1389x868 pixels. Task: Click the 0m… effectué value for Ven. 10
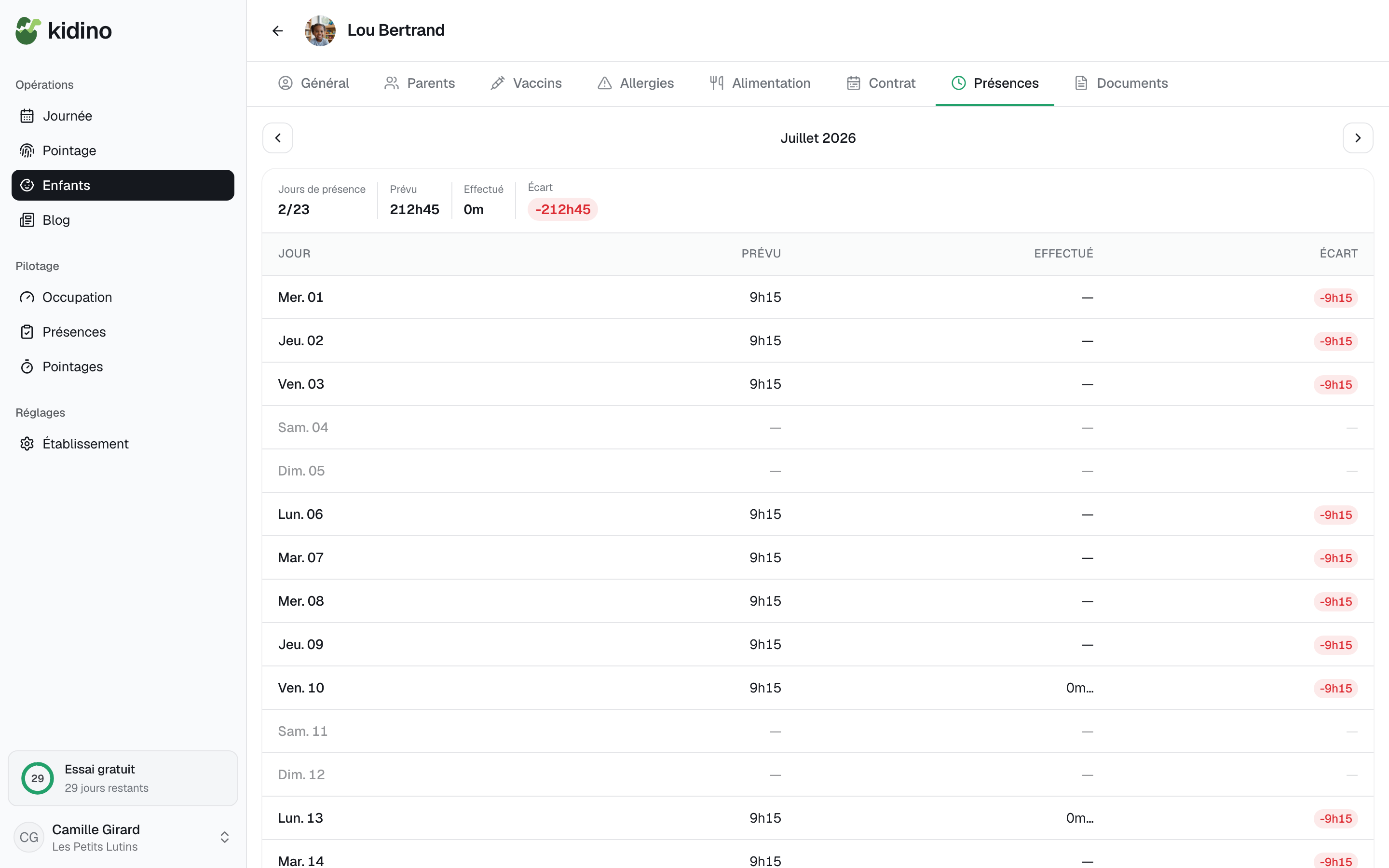(x=1080, y=688)
